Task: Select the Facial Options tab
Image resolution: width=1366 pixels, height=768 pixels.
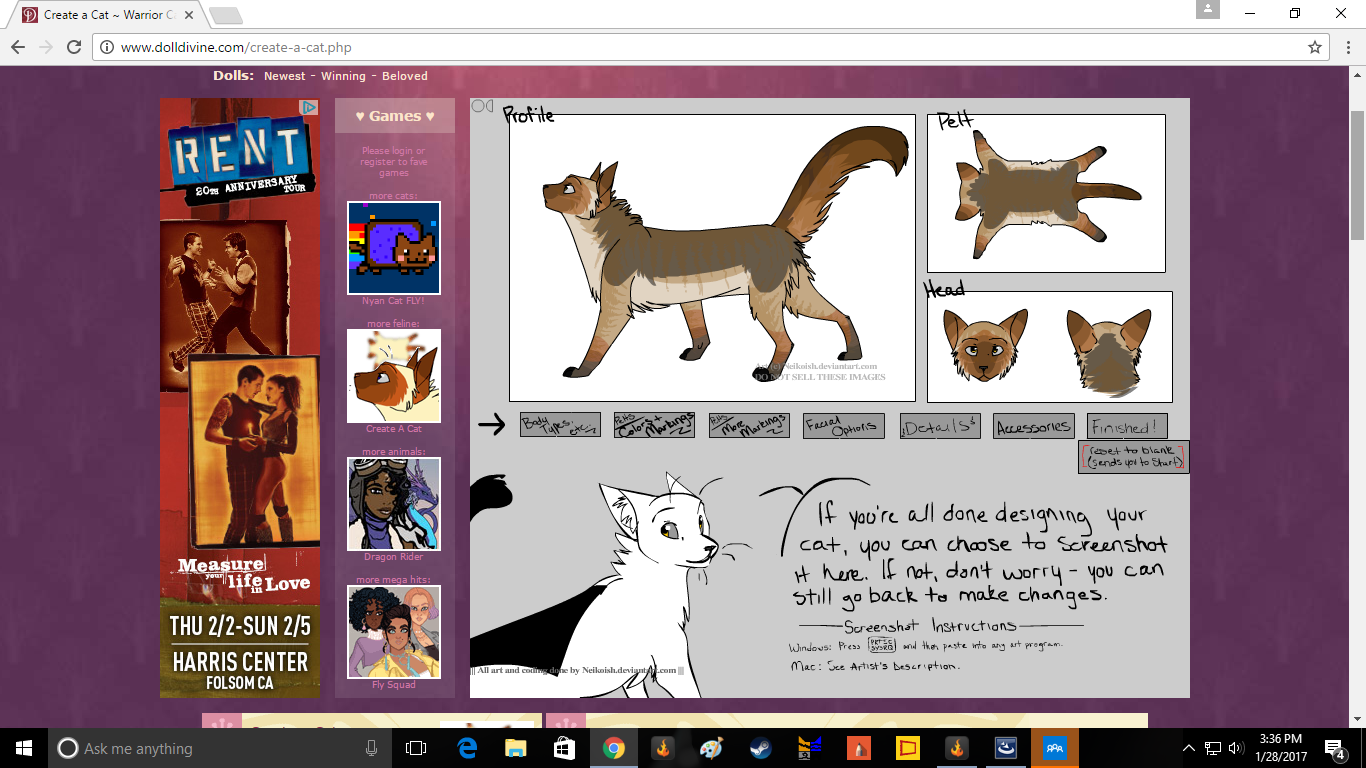Action: 843,425
